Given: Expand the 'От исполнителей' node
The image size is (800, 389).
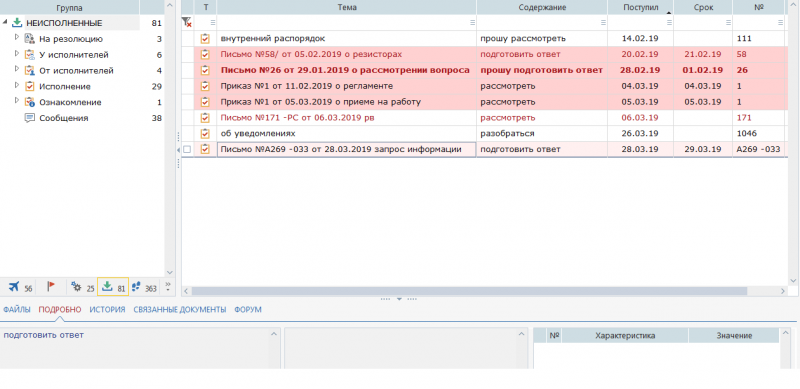Looking at the screenshot, I should coord(17,69).
